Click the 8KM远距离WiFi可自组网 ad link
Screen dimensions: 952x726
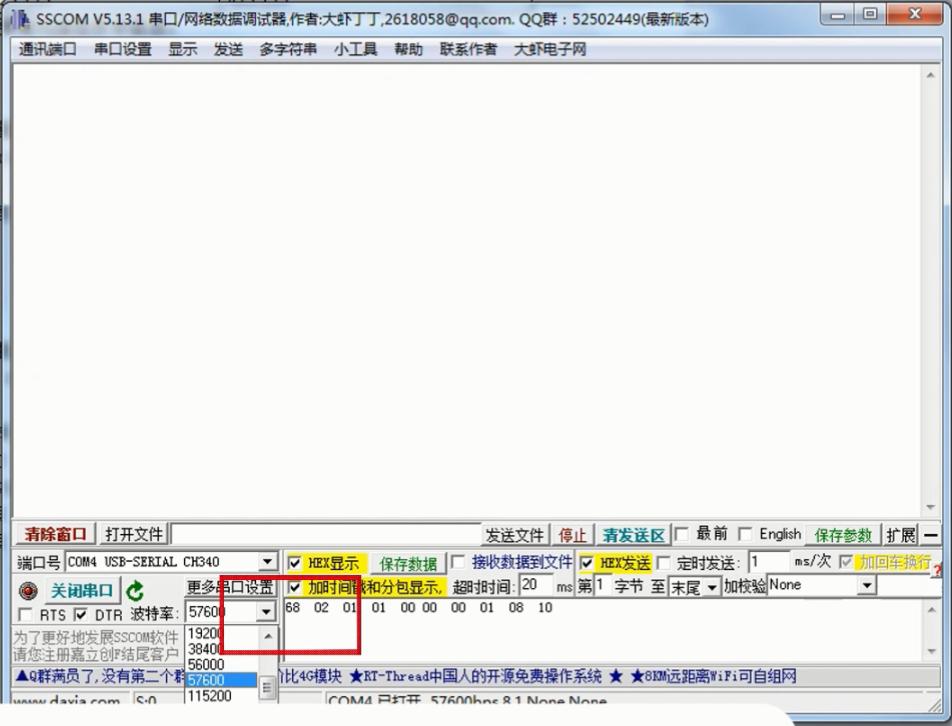(x=714, y=676)
